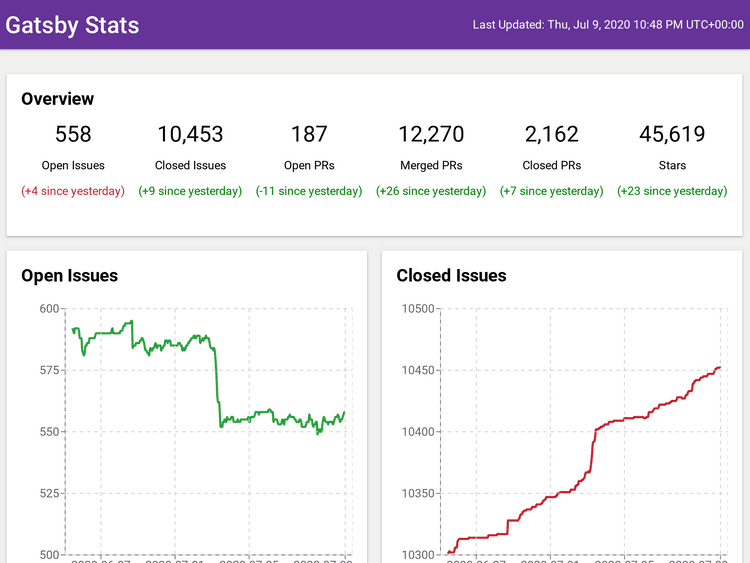Viewport: 750px width, 563px height.
Task: Click the '+9 since yesterday' text
Action: pos(190,191)
